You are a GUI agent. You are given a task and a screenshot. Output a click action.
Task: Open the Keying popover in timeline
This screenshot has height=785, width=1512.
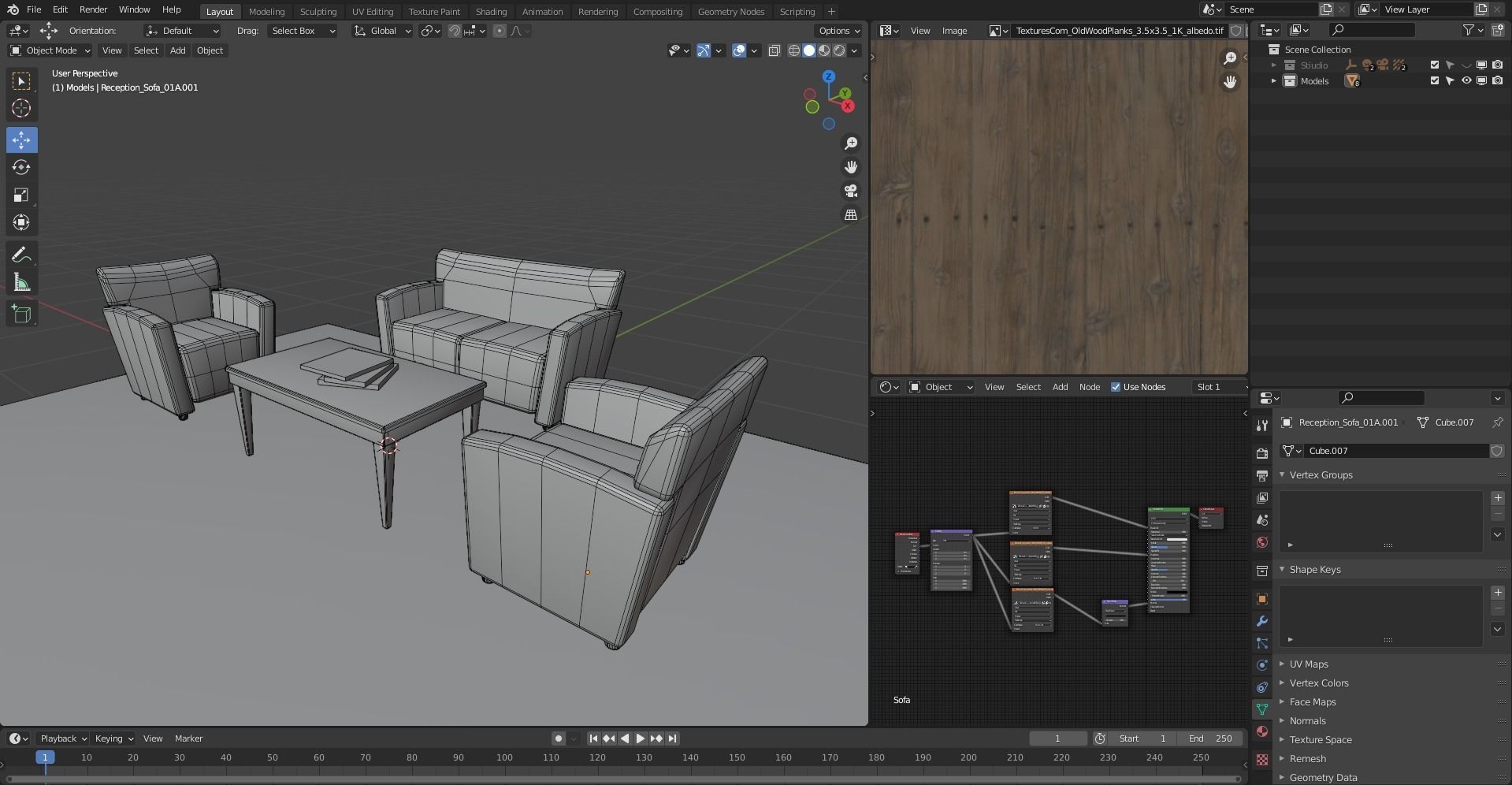pos(113,738)
